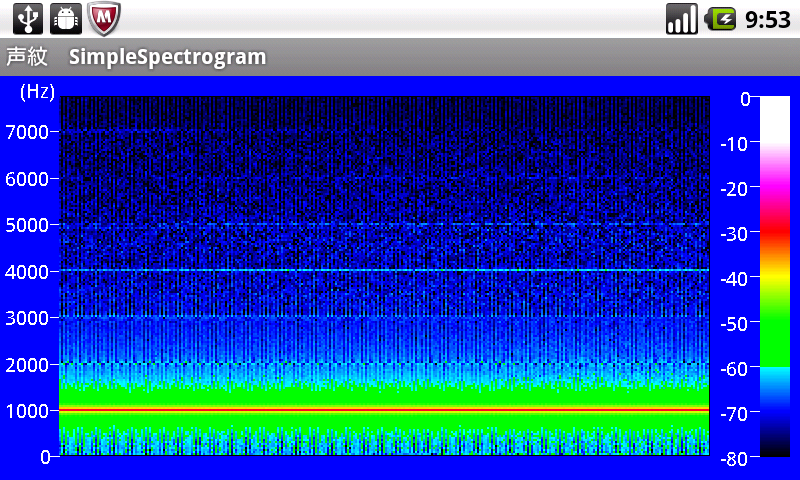Tap the -10 dB color scale label
Image resolution: width=800 pixels, height=480 pixels.
(734, 144)
